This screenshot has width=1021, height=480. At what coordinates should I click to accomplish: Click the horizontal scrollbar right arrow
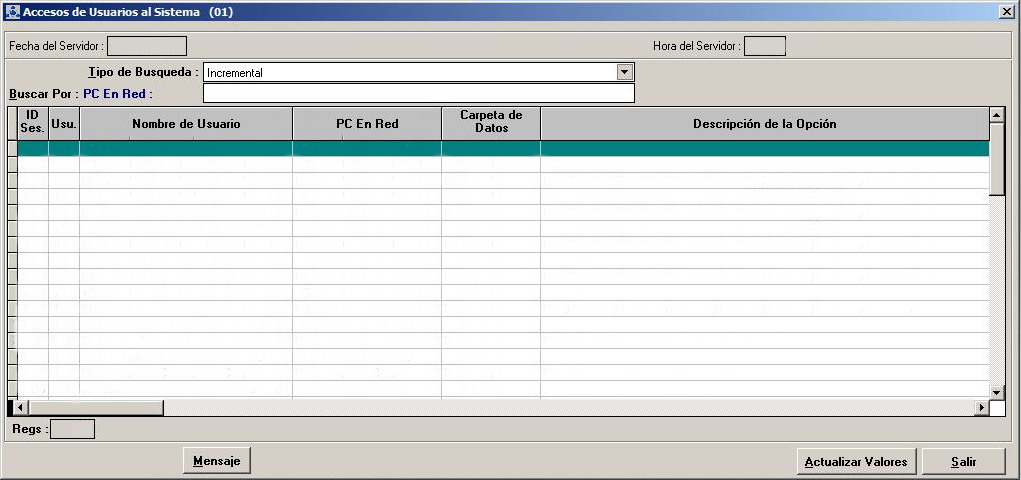pos(982,408)
